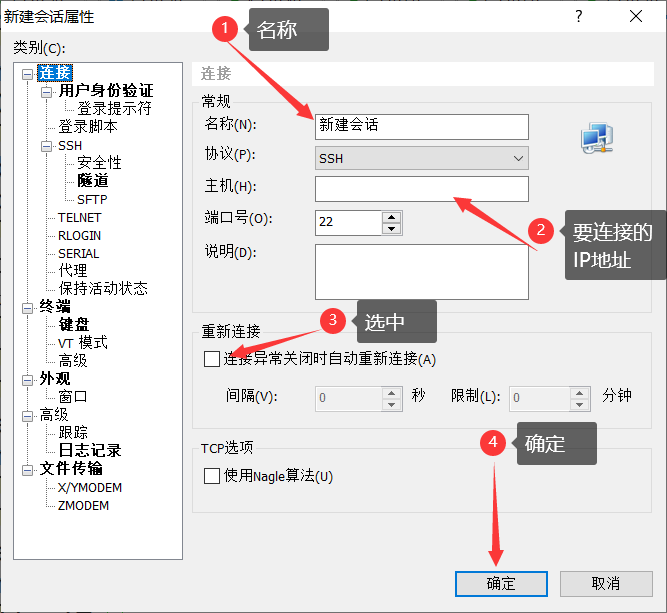Viewport: 667px width, 613px height.
Task: Select 高级 under 终端
Action: click(73, 360)
